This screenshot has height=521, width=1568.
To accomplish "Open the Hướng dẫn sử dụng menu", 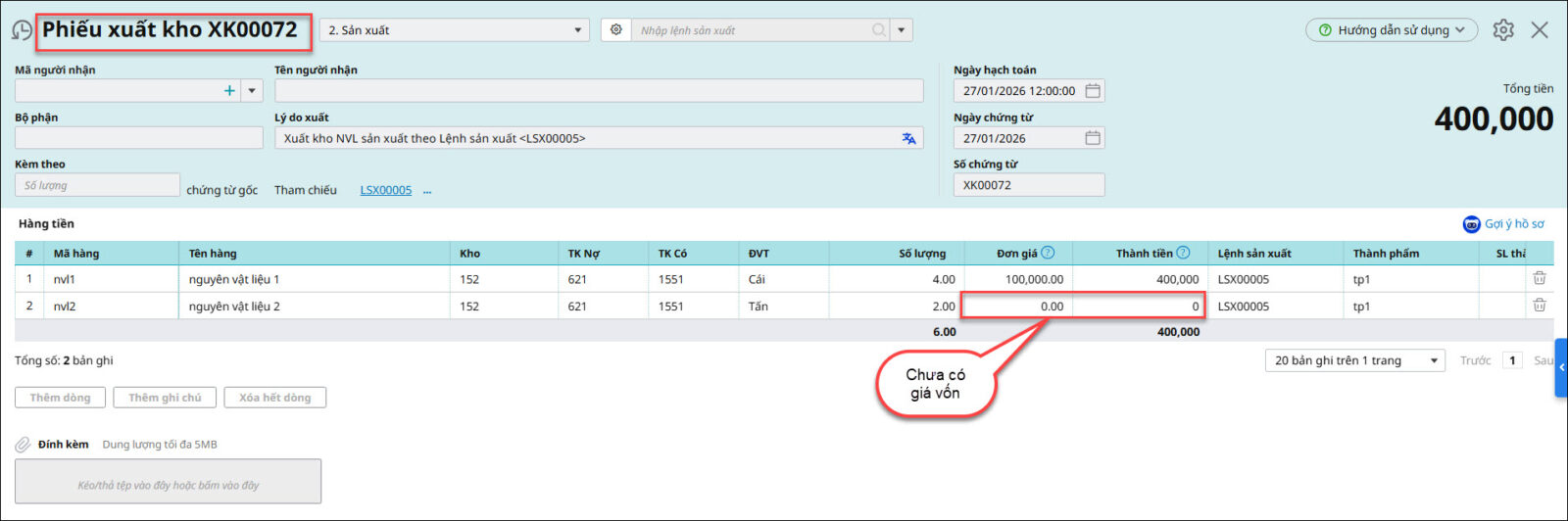I will [1392, 30].
